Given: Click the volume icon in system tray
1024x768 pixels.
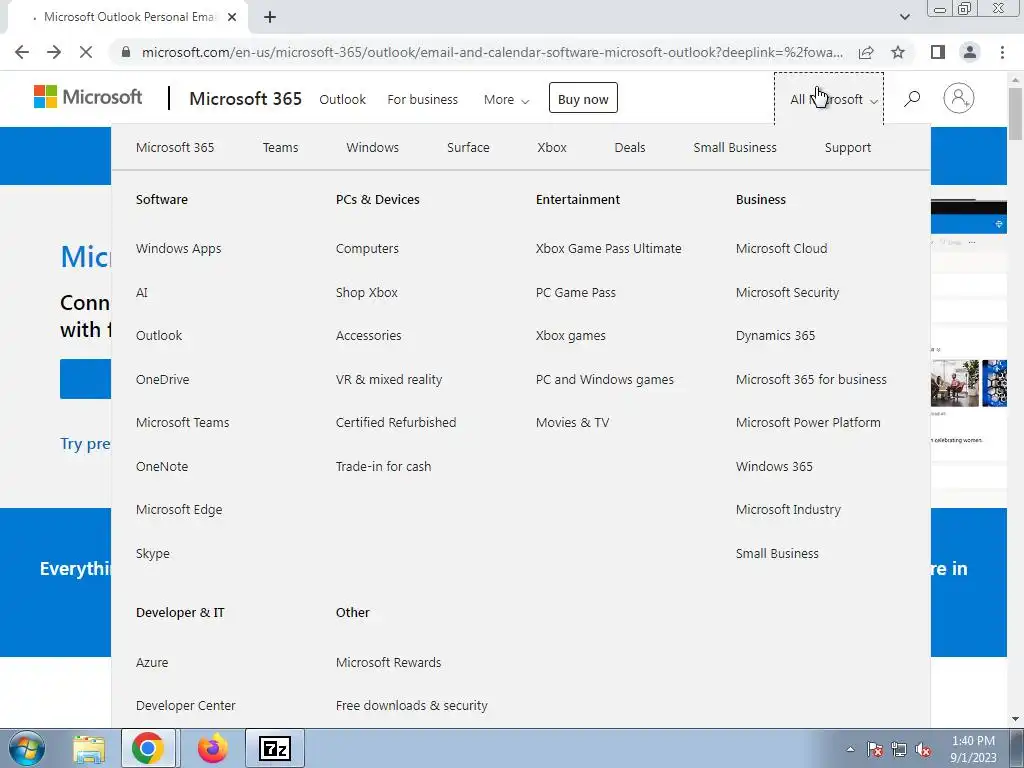Looking at the screenshot, I should click(x=923, y=750).
